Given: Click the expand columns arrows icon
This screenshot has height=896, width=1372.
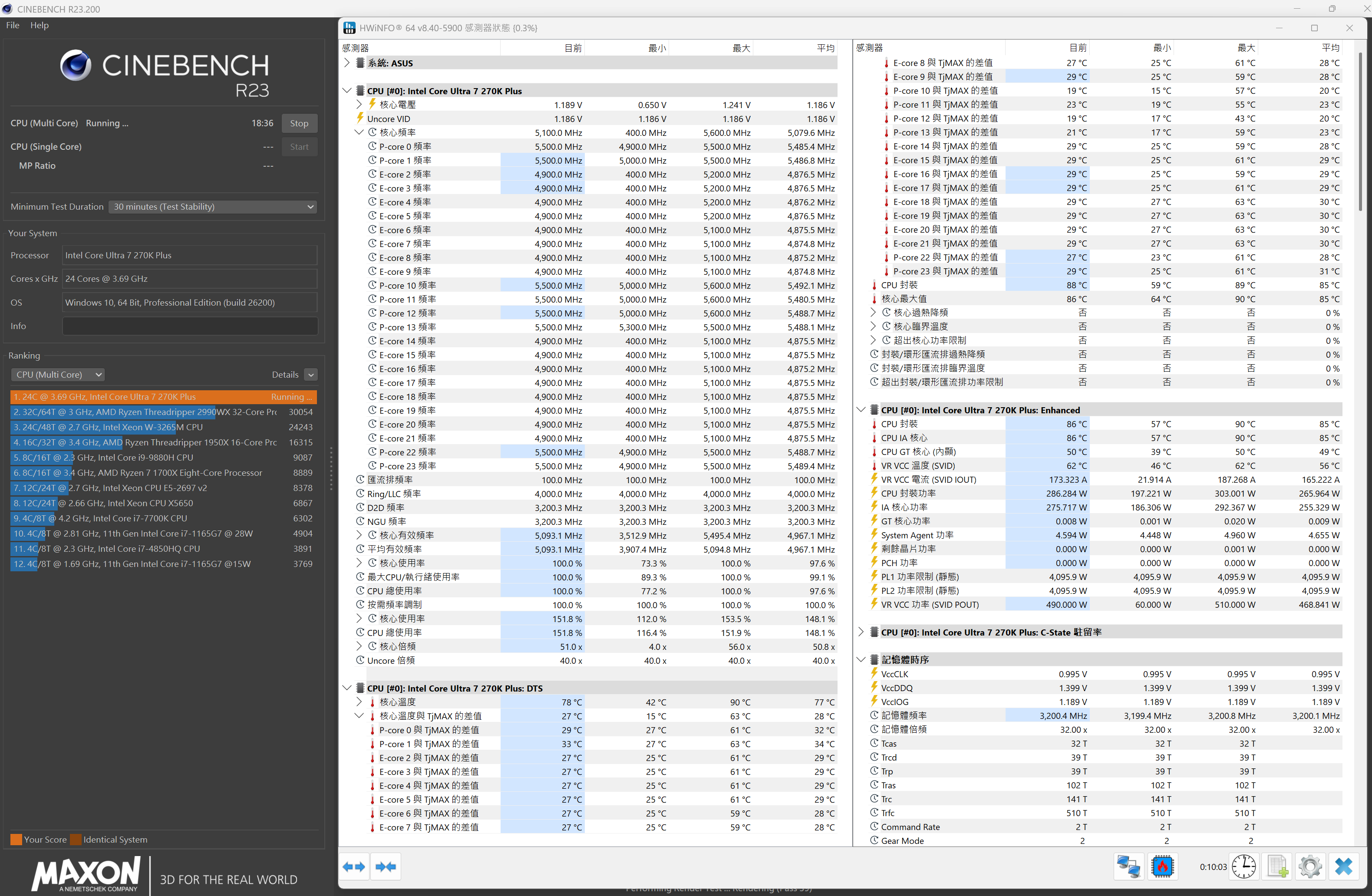Looking at the screenshot, I should coord(353,866).
